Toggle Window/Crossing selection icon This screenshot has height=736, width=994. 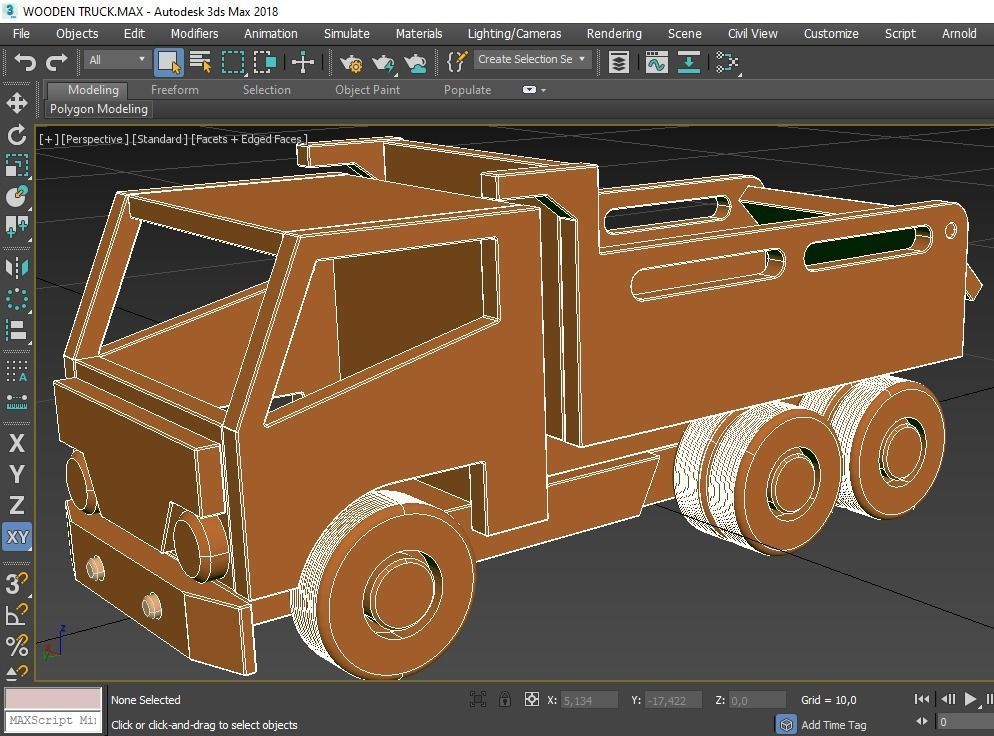pyautogui.click(x=265, y=62)
